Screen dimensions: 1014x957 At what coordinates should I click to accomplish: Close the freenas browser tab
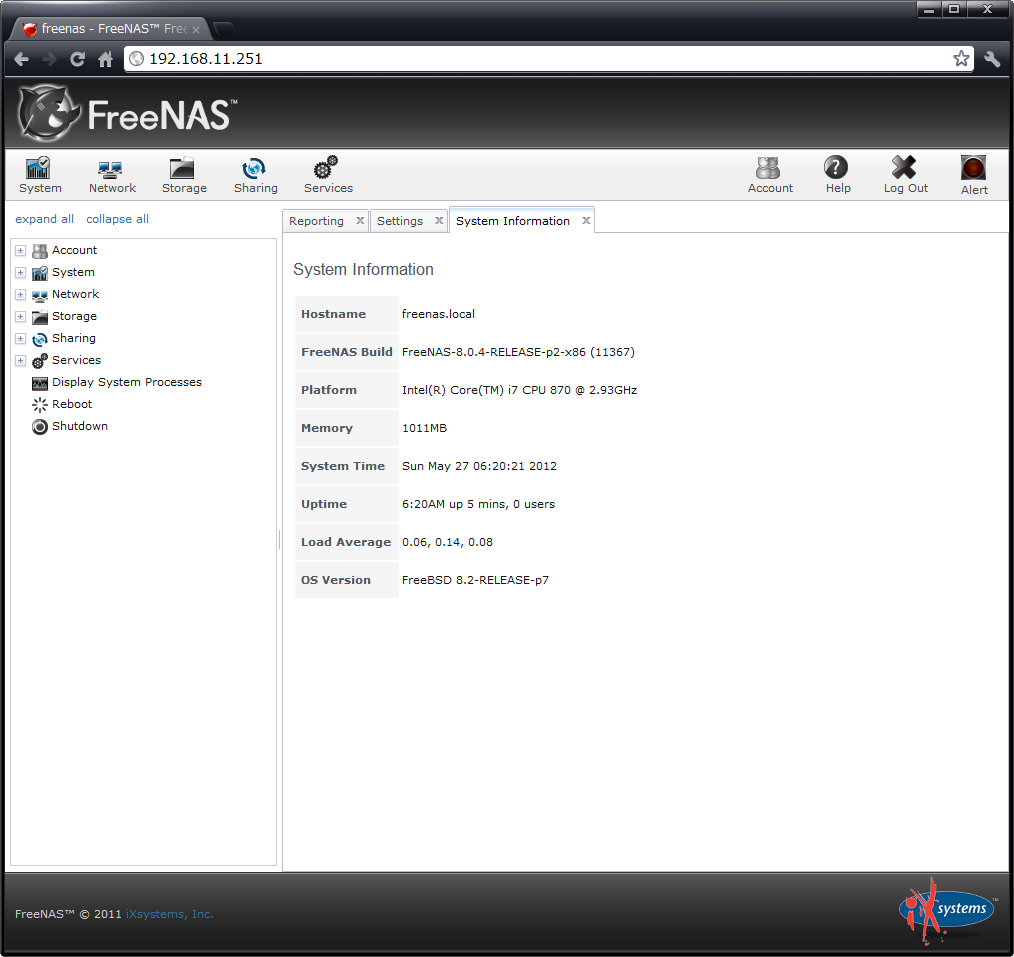196,30
